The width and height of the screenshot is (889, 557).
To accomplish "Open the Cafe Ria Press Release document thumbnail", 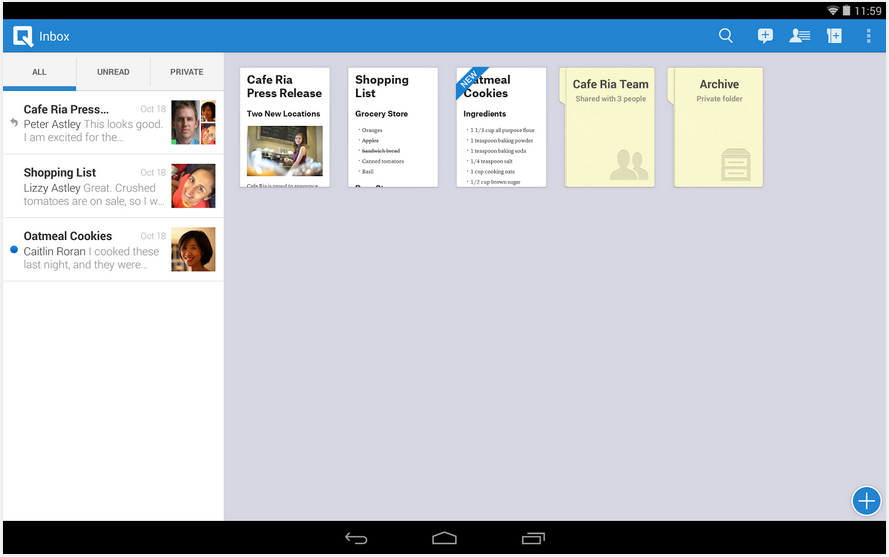I will 285,127.
